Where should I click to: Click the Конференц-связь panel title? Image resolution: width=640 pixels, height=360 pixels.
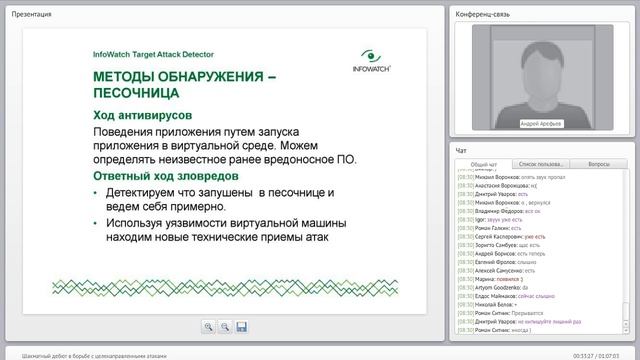pyautogui.click(x=482, y=14)
